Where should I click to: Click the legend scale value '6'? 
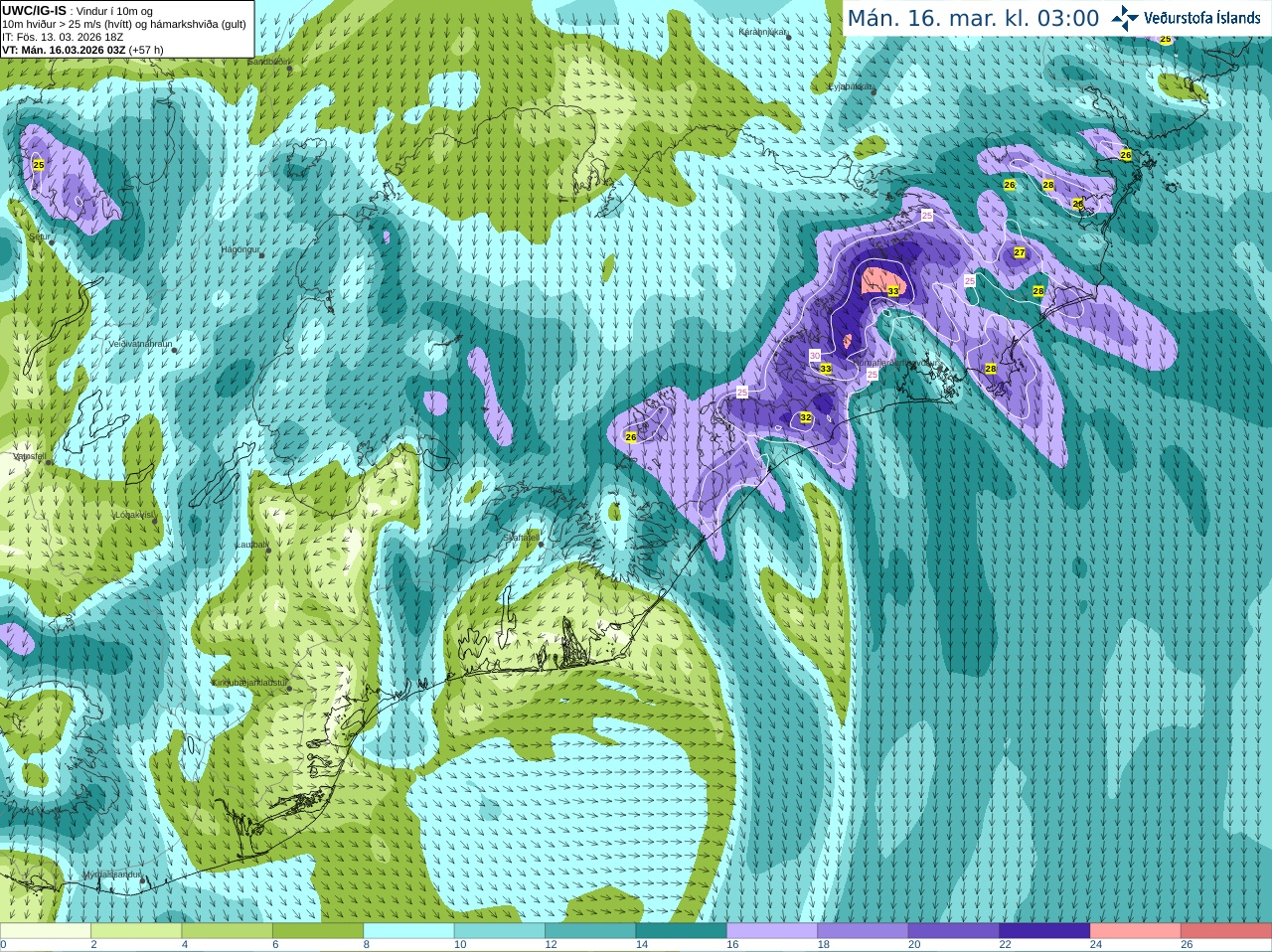click(x=275, y=945)
